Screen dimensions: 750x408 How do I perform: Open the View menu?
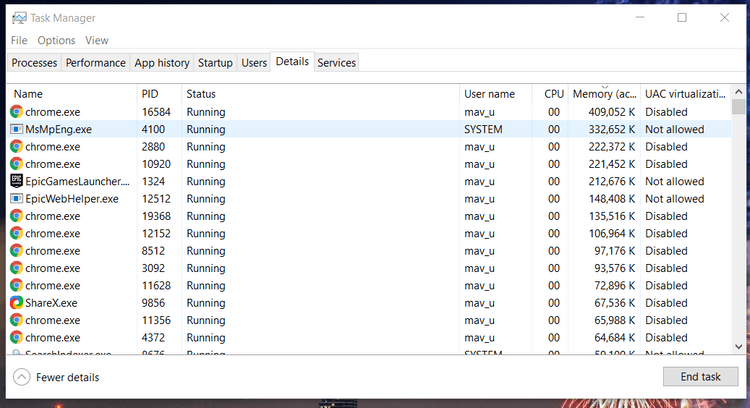[97, 40]
